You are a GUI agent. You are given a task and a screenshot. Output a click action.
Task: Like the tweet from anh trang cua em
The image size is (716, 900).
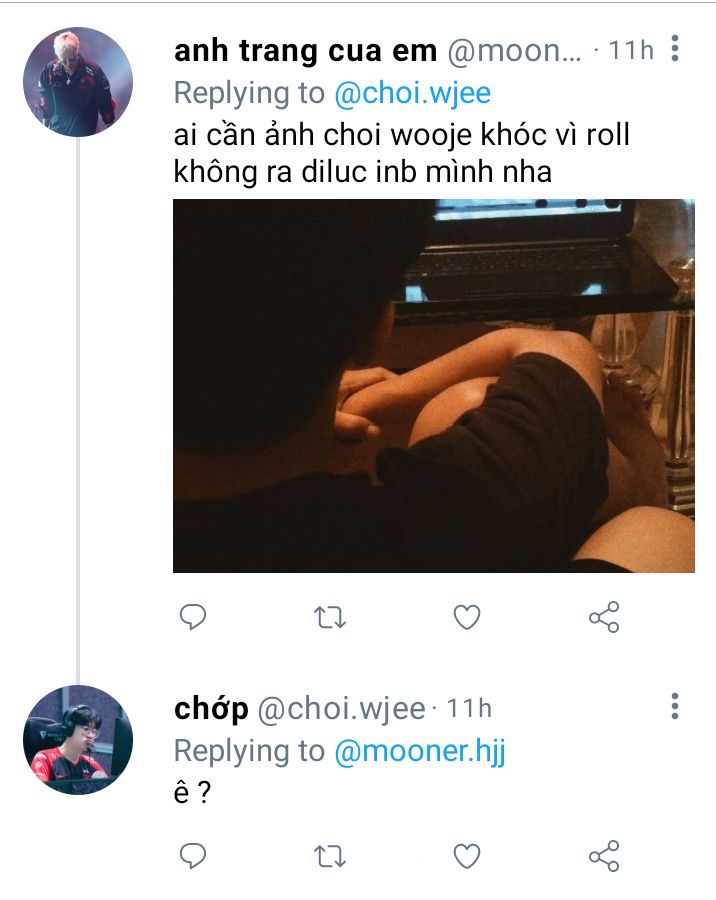pos(467,617)
